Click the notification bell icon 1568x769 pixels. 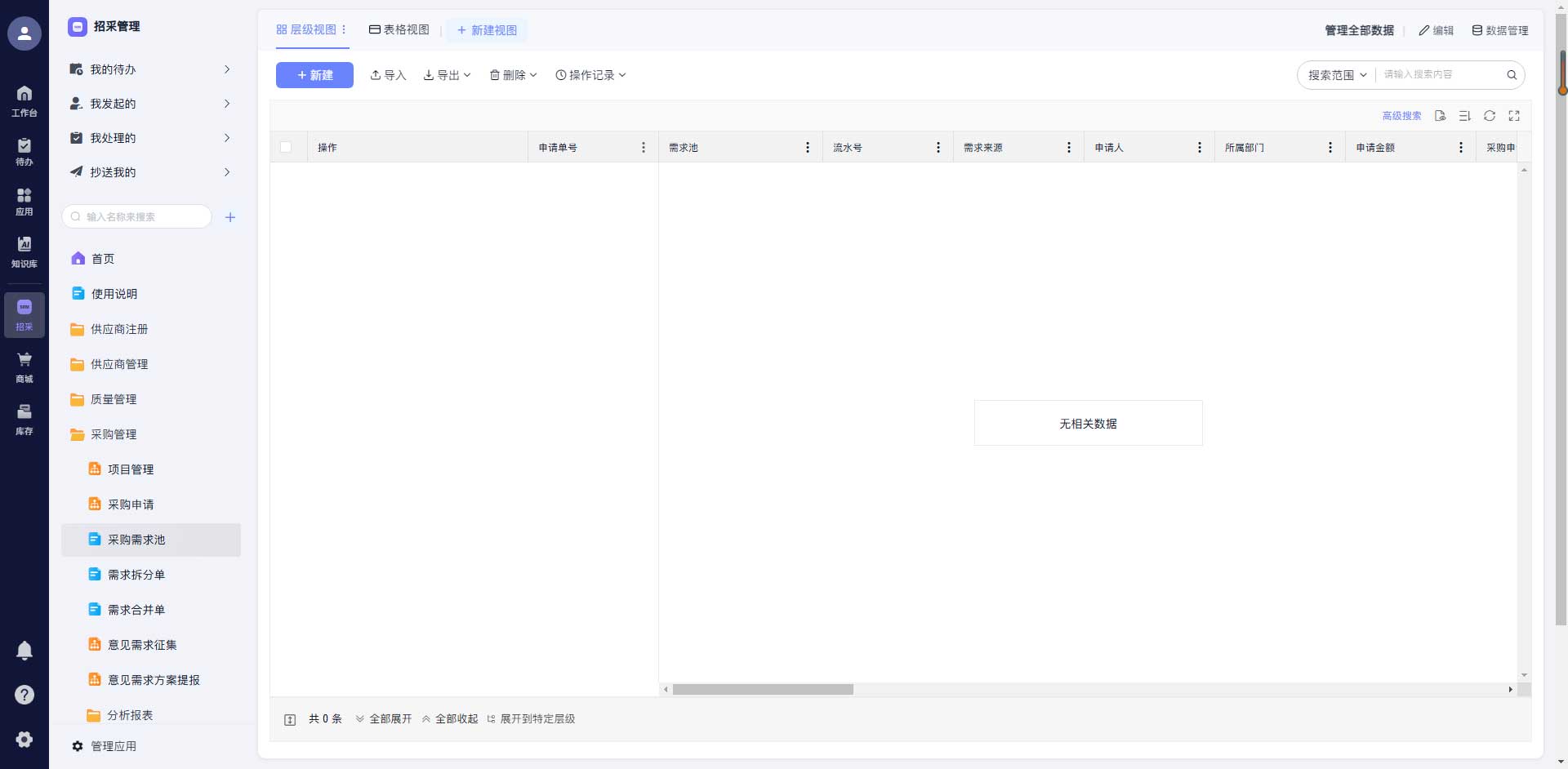(24, 650)
